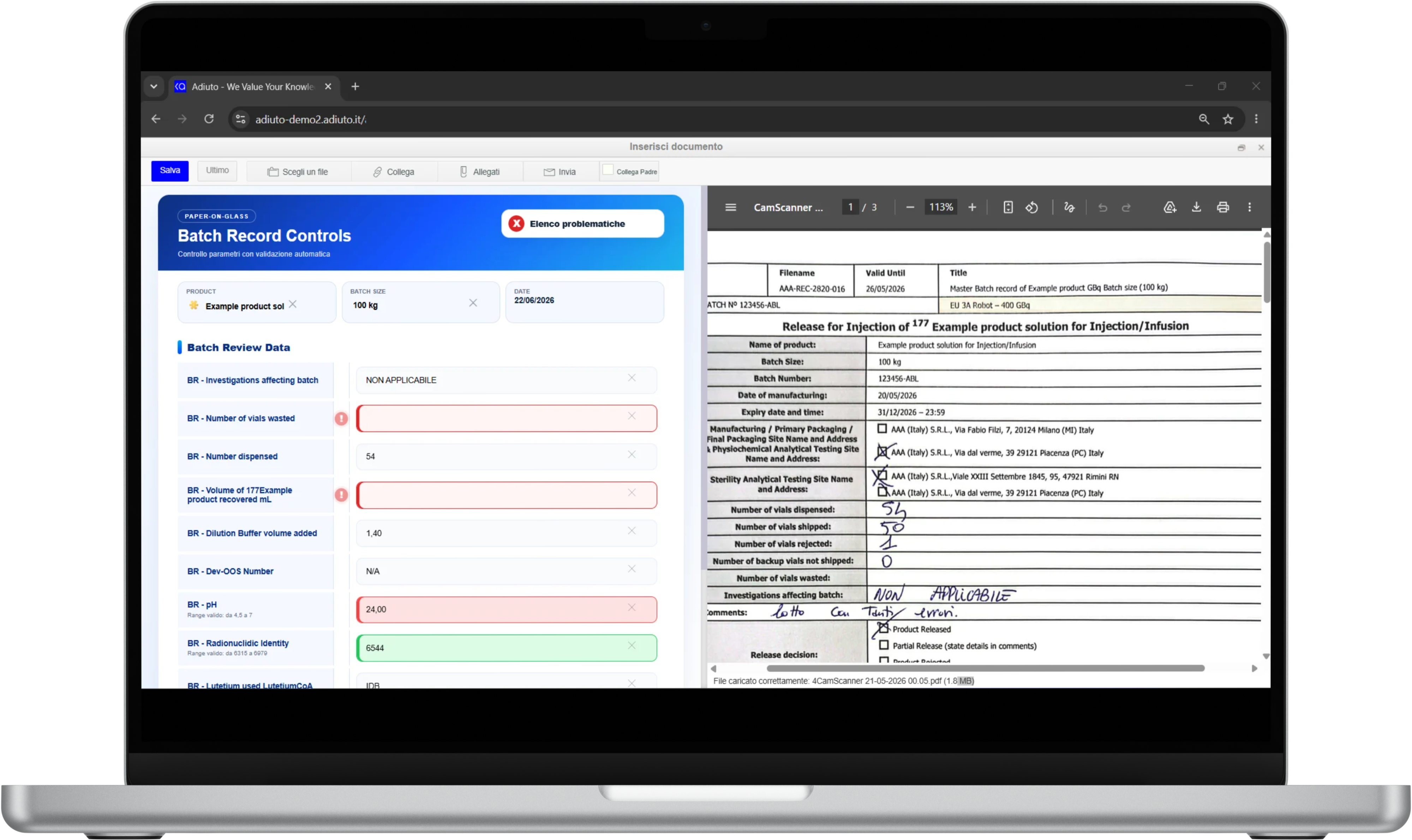Toggle the Collega Padre checkbox
Image resolution: width=1412 pixels, height=840 pixels.
608,170
